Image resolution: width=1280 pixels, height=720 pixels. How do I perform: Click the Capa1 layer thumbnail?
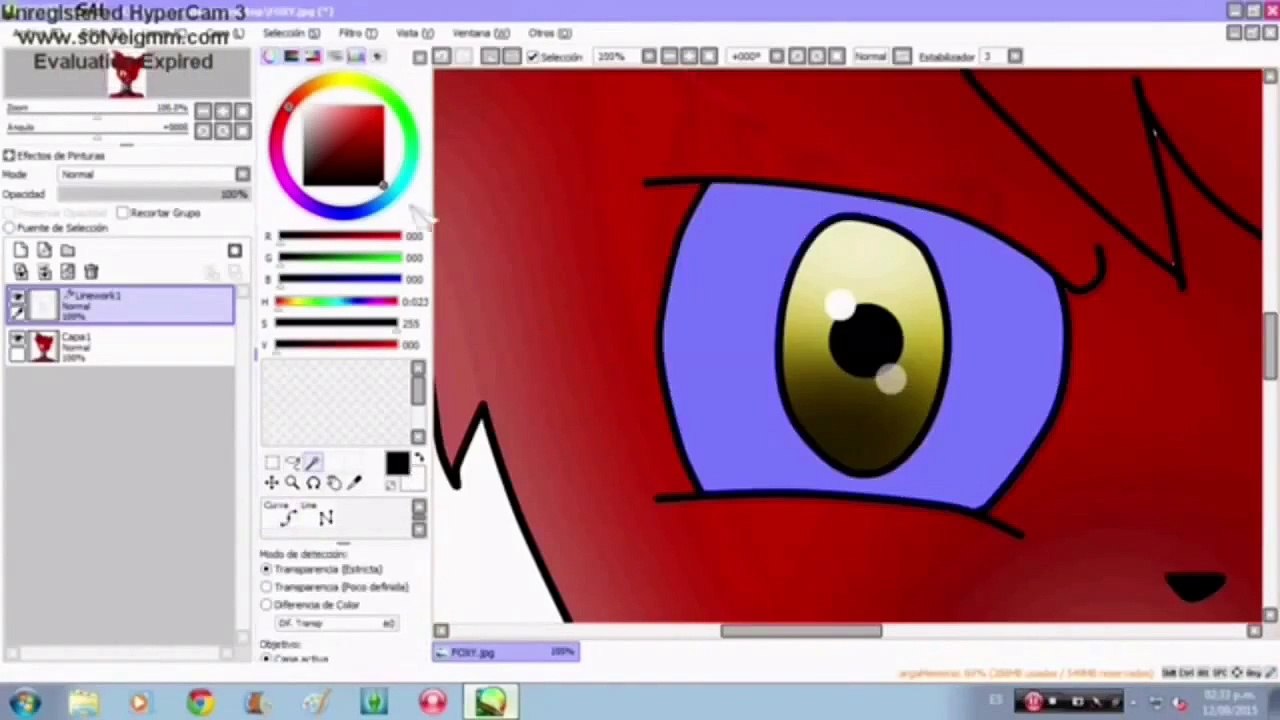pos(43,346)
